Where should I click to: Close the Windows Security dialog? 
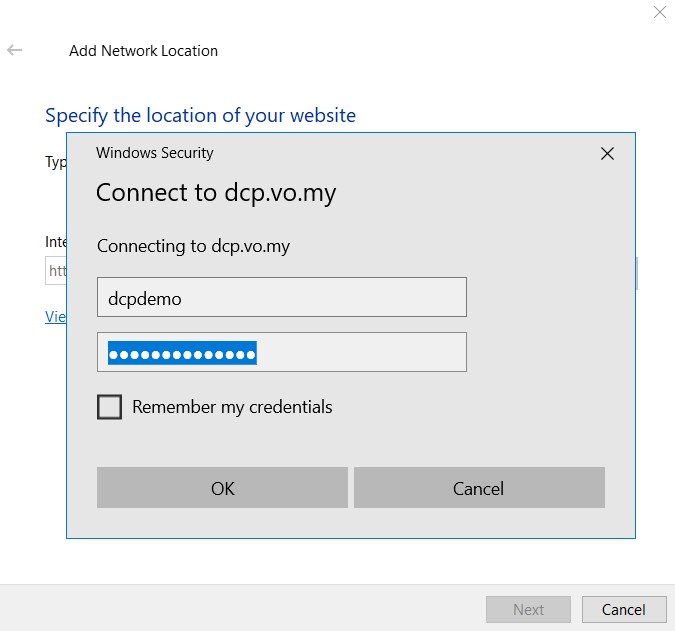tap(606, 154)
